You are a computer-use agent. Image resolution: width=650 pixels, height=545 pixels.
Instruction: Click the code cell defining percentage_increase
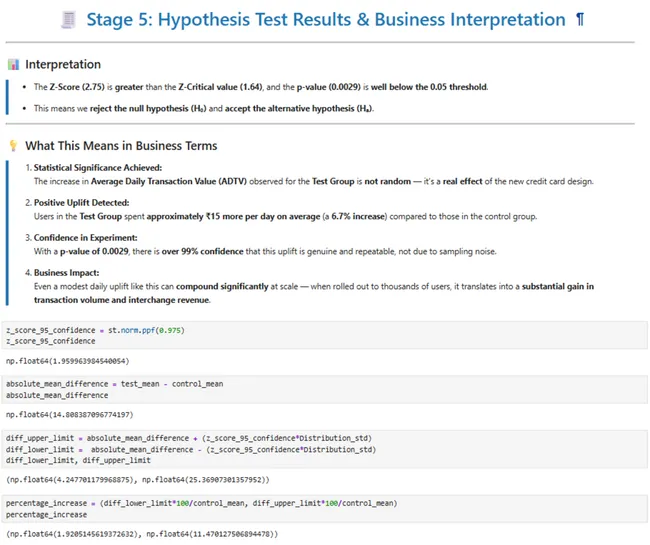(324, 509)
